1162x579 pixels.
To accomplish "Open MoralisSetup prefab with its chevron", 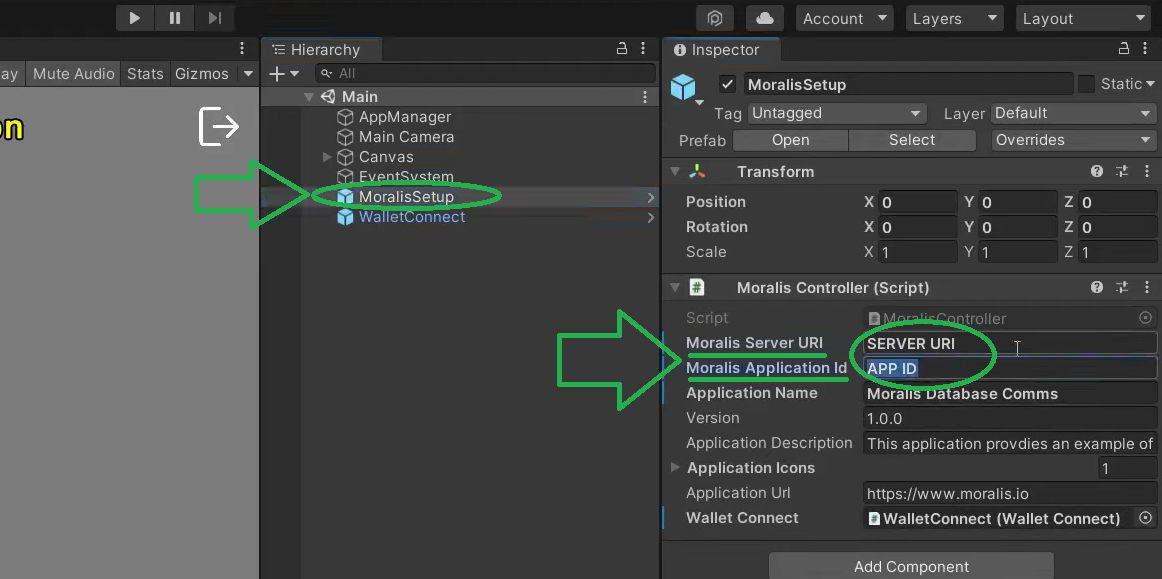I will point(651,197).
